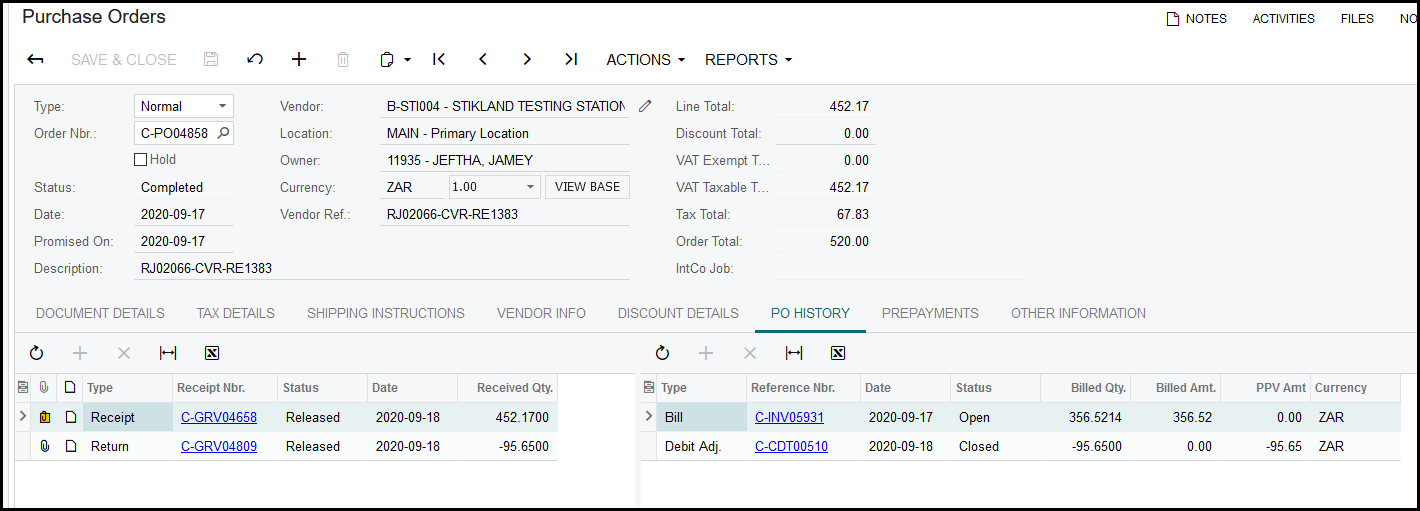The height and width of the screenshot is (511, 1420).
Task: Switch to the TAX DETAILS tab
Action: click(235, 313)
